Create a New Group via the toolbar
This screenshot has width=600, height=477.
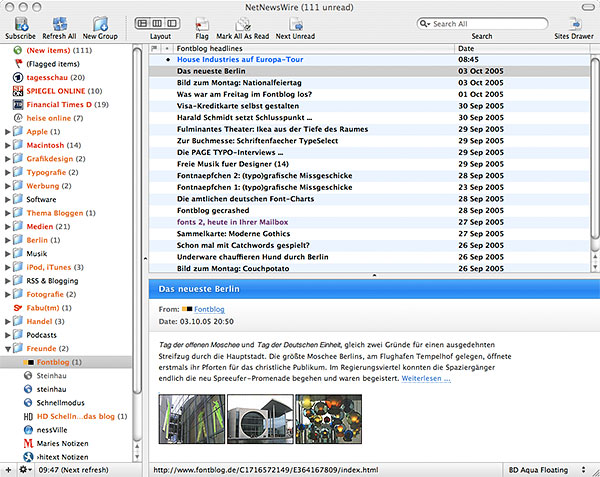click(100, 24)
